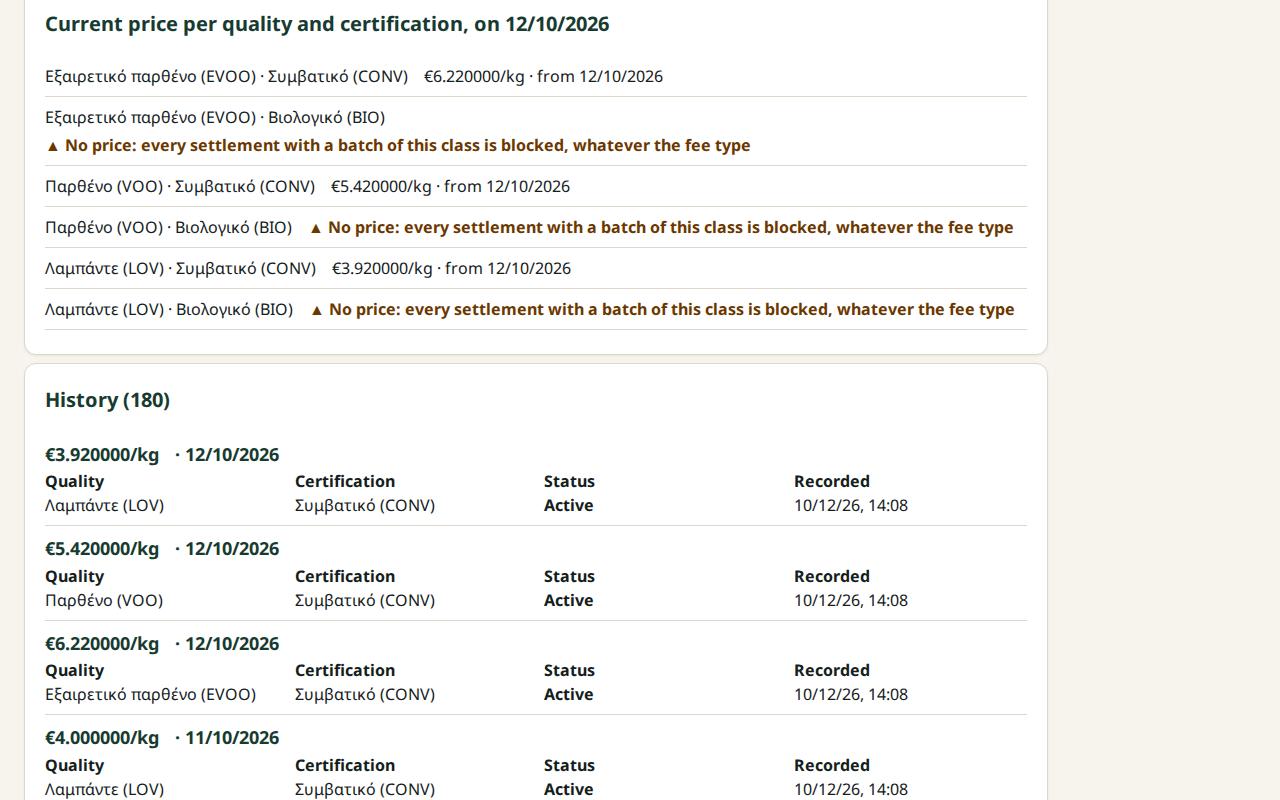The image size is (1280, 800).
Task: Select the '€3.920000/kg · from 12/10/2026' current price
Action: click(451, 269)
